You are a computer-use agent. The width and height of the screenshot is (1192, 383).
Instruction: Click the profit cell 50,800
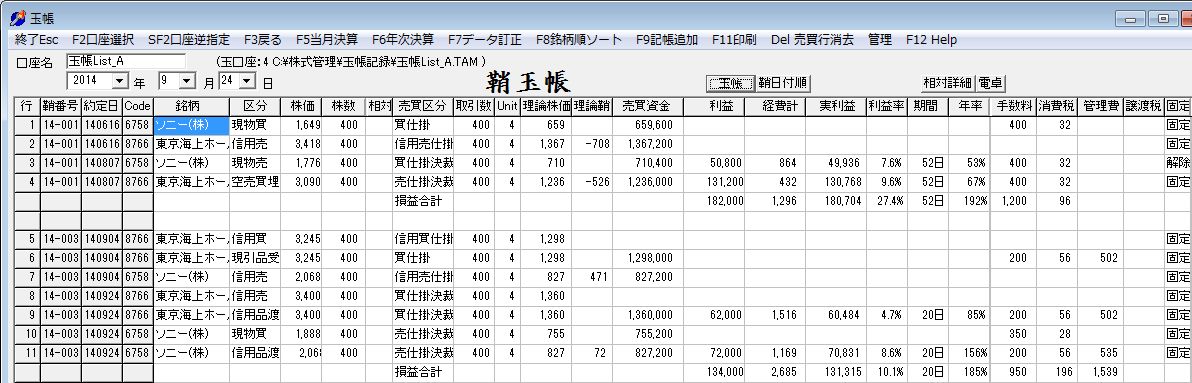pos(714,163)
